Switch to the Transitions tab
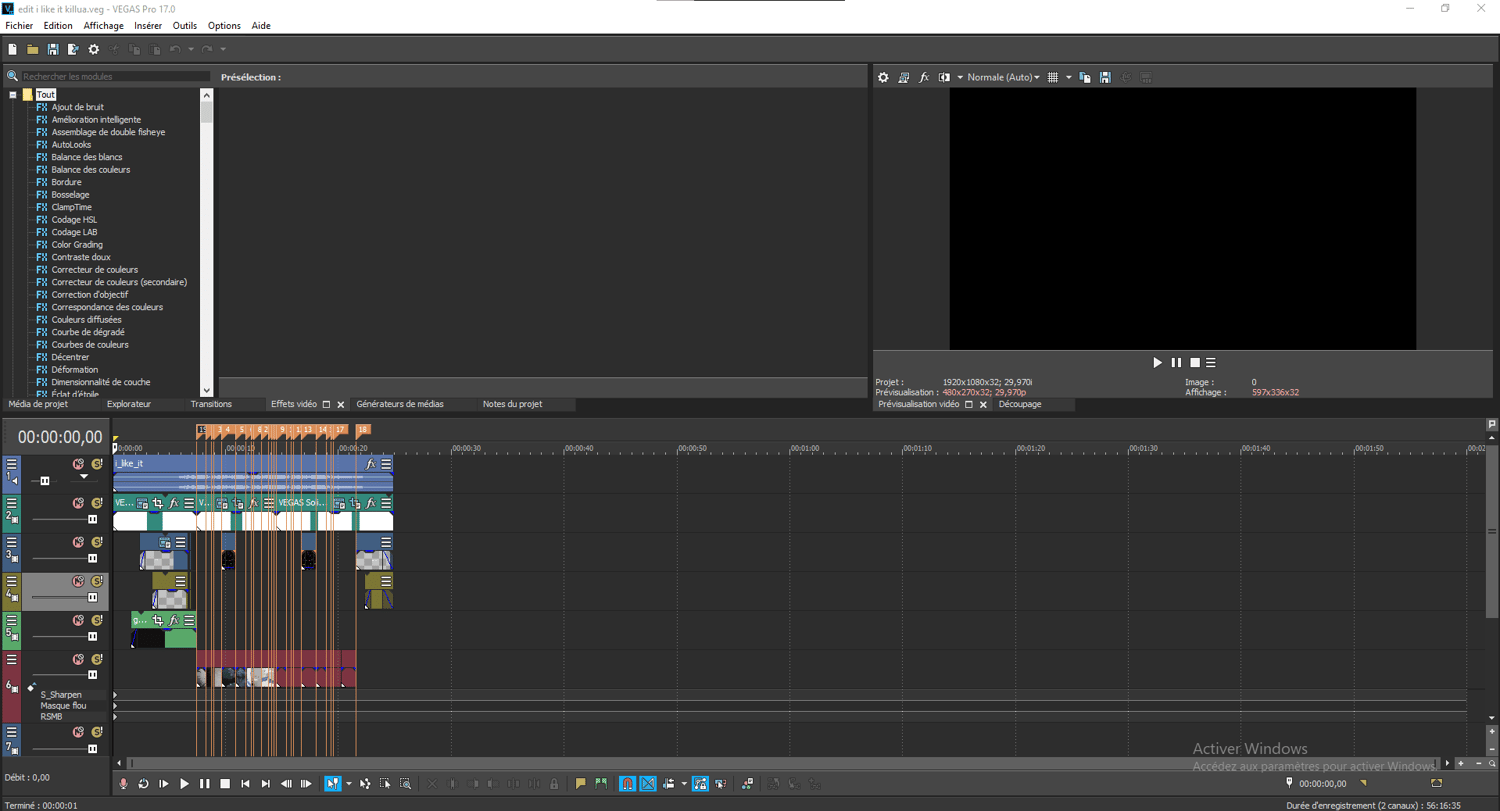The image size is (1500, 811). click(211, 404)
